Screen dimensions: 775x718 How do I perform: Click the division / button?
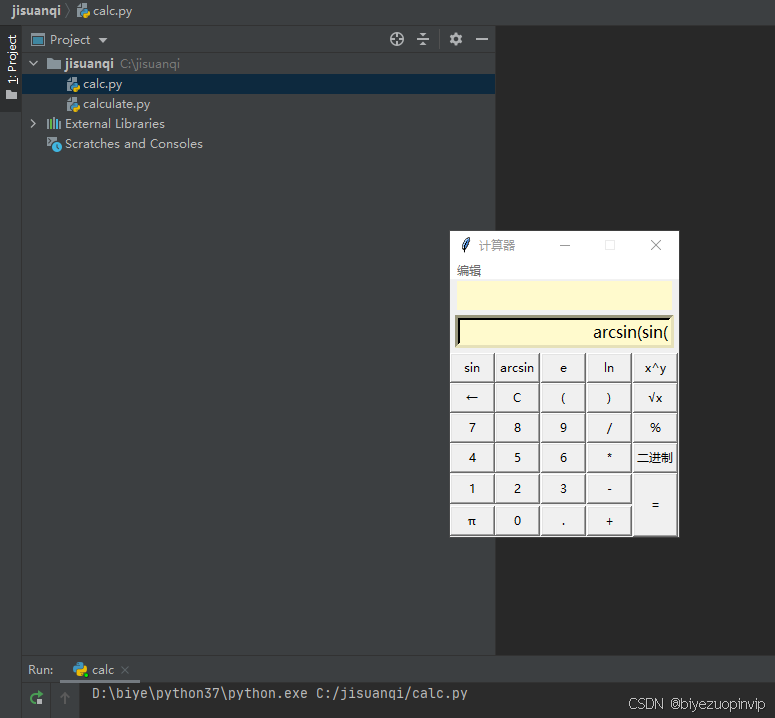click(x=609, y=427)
